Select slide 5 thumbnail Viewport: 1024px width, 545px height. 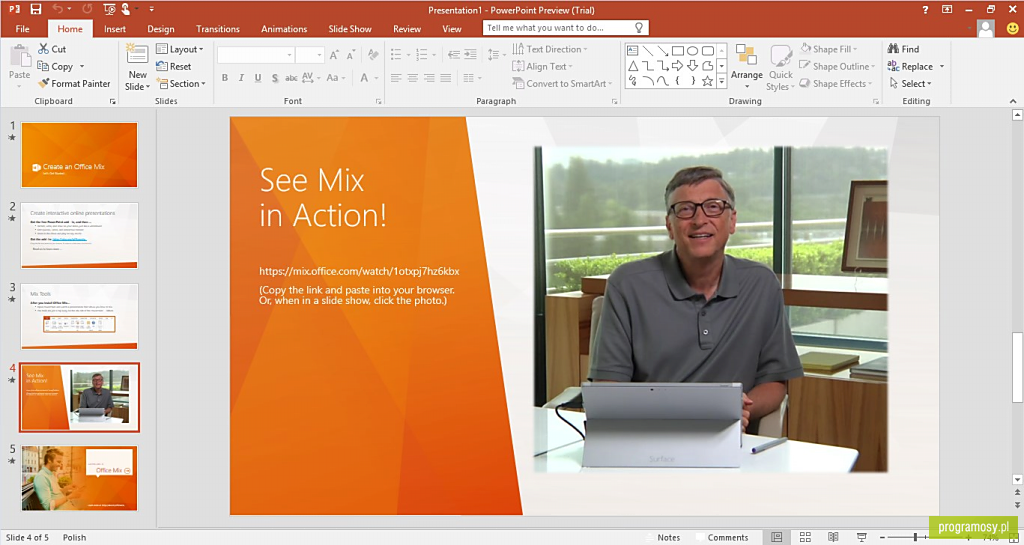(x=79, y=478)
